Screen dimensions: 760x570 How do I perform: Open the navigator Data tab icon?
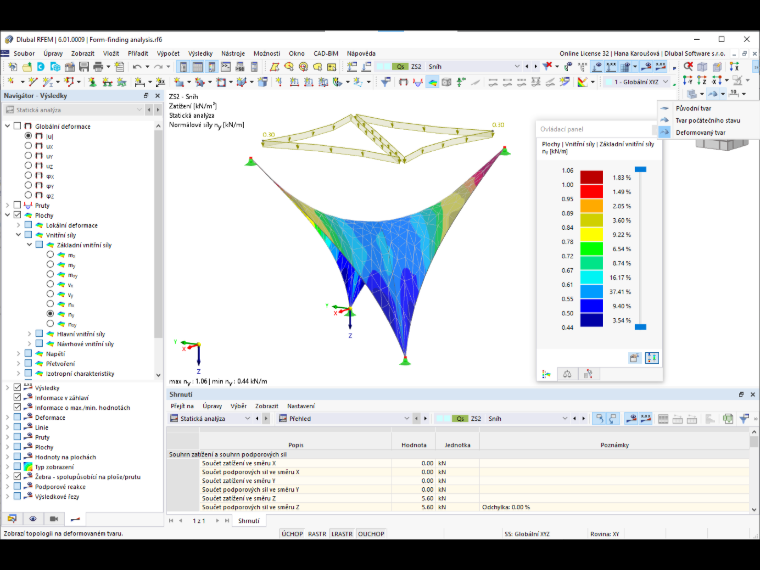click(12, 519)
